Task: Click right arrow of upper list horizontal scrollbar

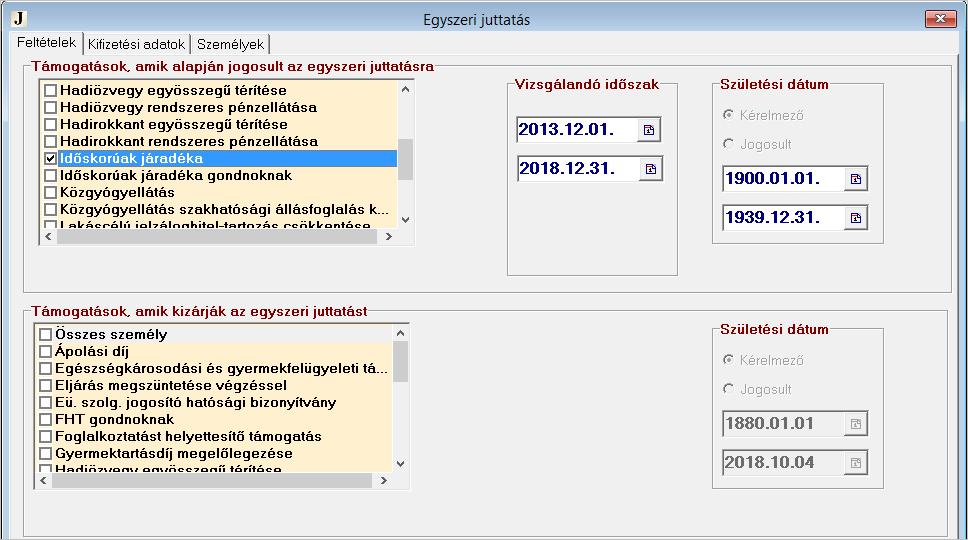Action: [x=388, y=237]
